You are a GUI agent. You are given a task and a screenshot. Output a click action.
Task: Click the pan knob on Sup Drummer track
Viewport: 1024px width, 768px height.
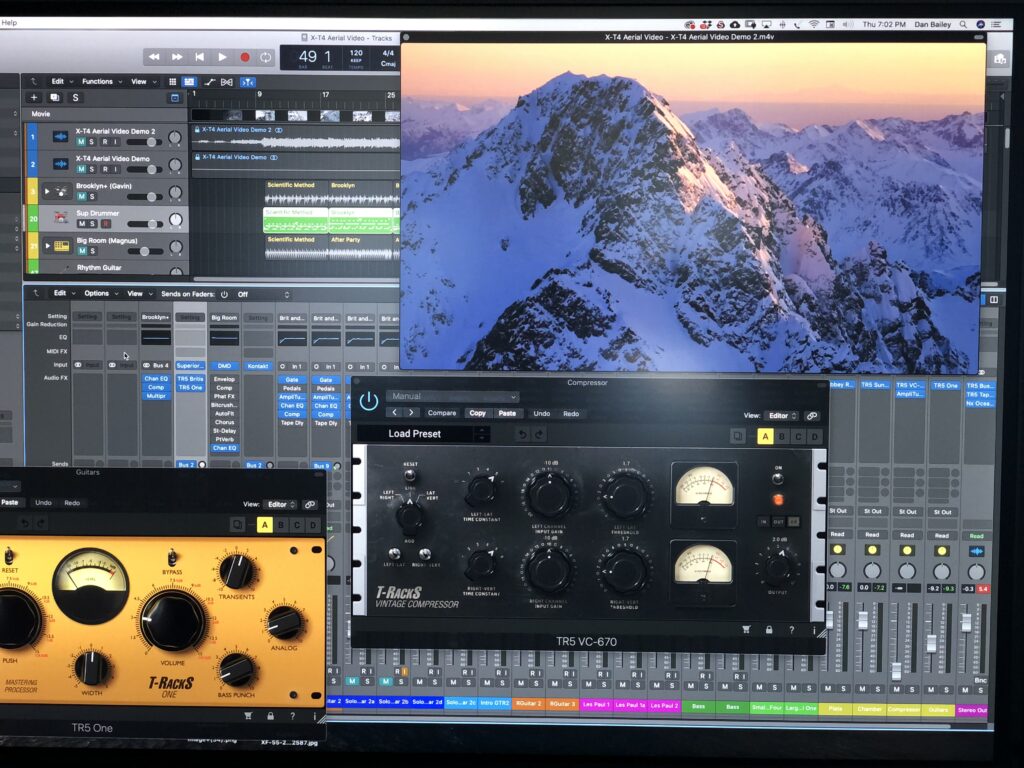[176, 219]
